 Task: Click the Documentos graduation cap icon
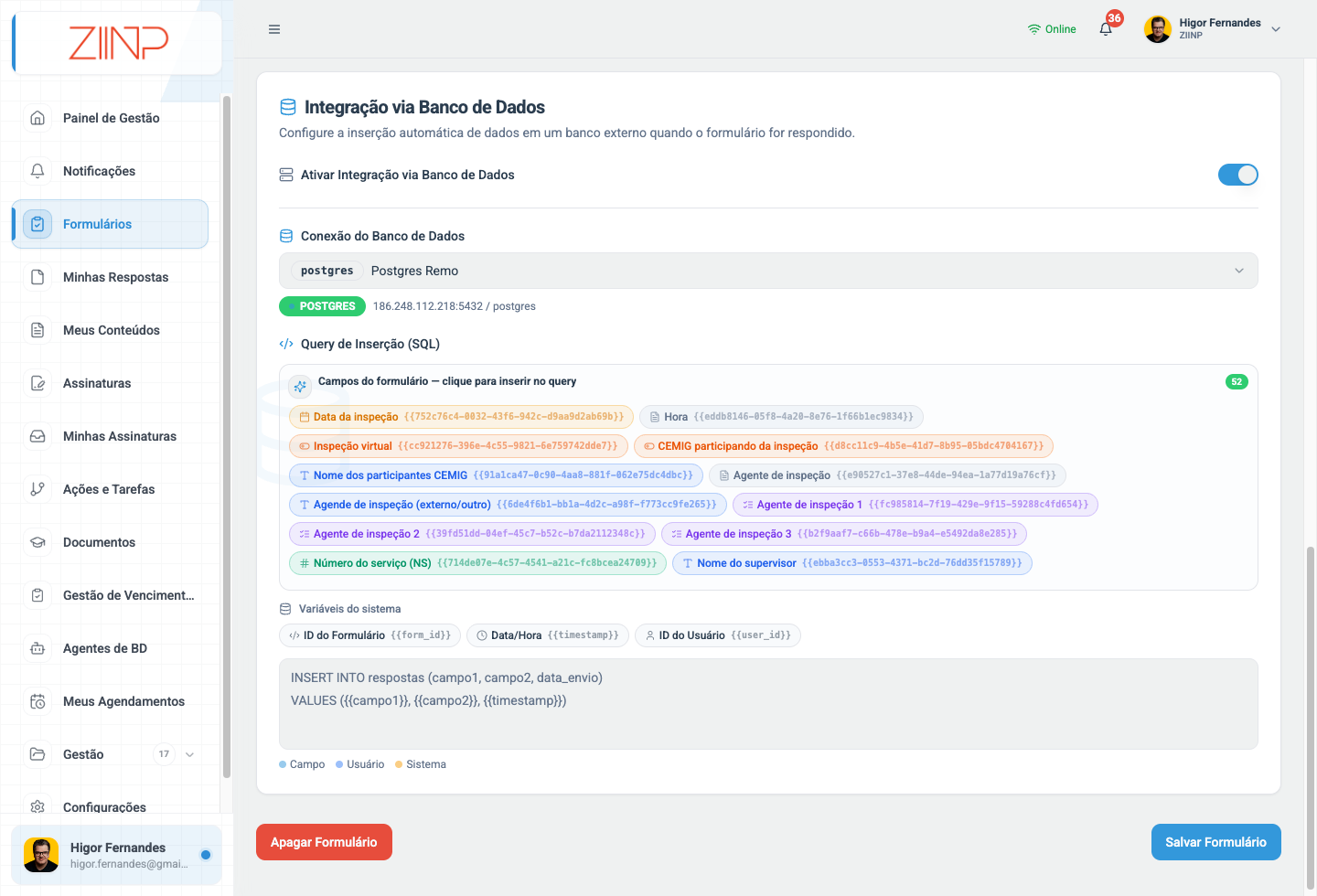tap(37, 542)
